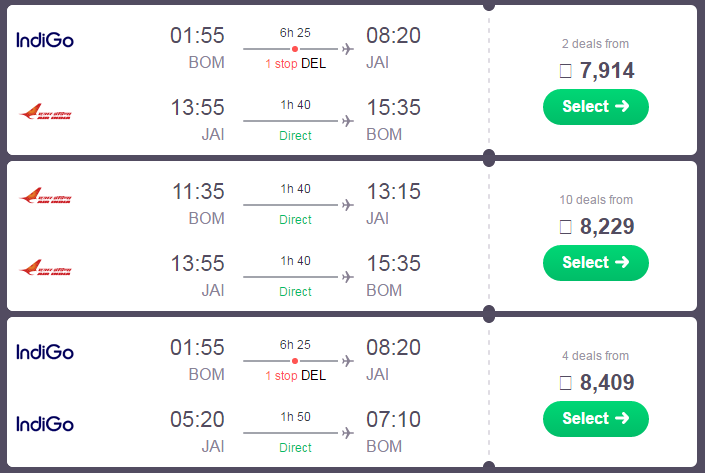
Task: Click IndiGo logo on the 7,914 itinerary
Action: tap(45, 40)
